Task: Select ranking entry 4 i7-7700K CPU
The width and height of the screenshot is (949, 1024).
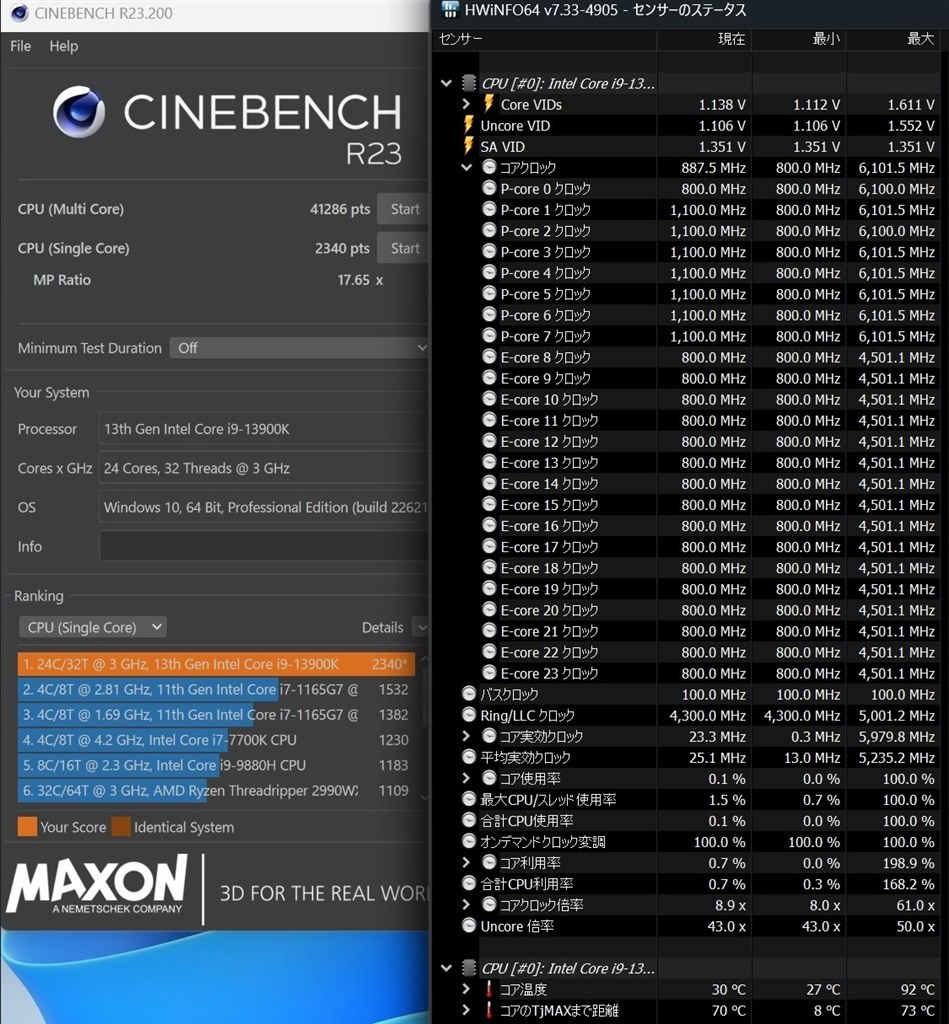Action: click(x=216, y=740)
